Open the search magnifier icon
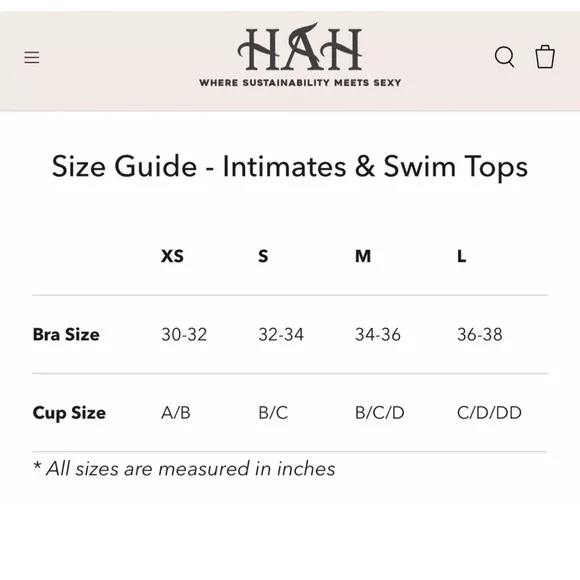 point(504,57)
